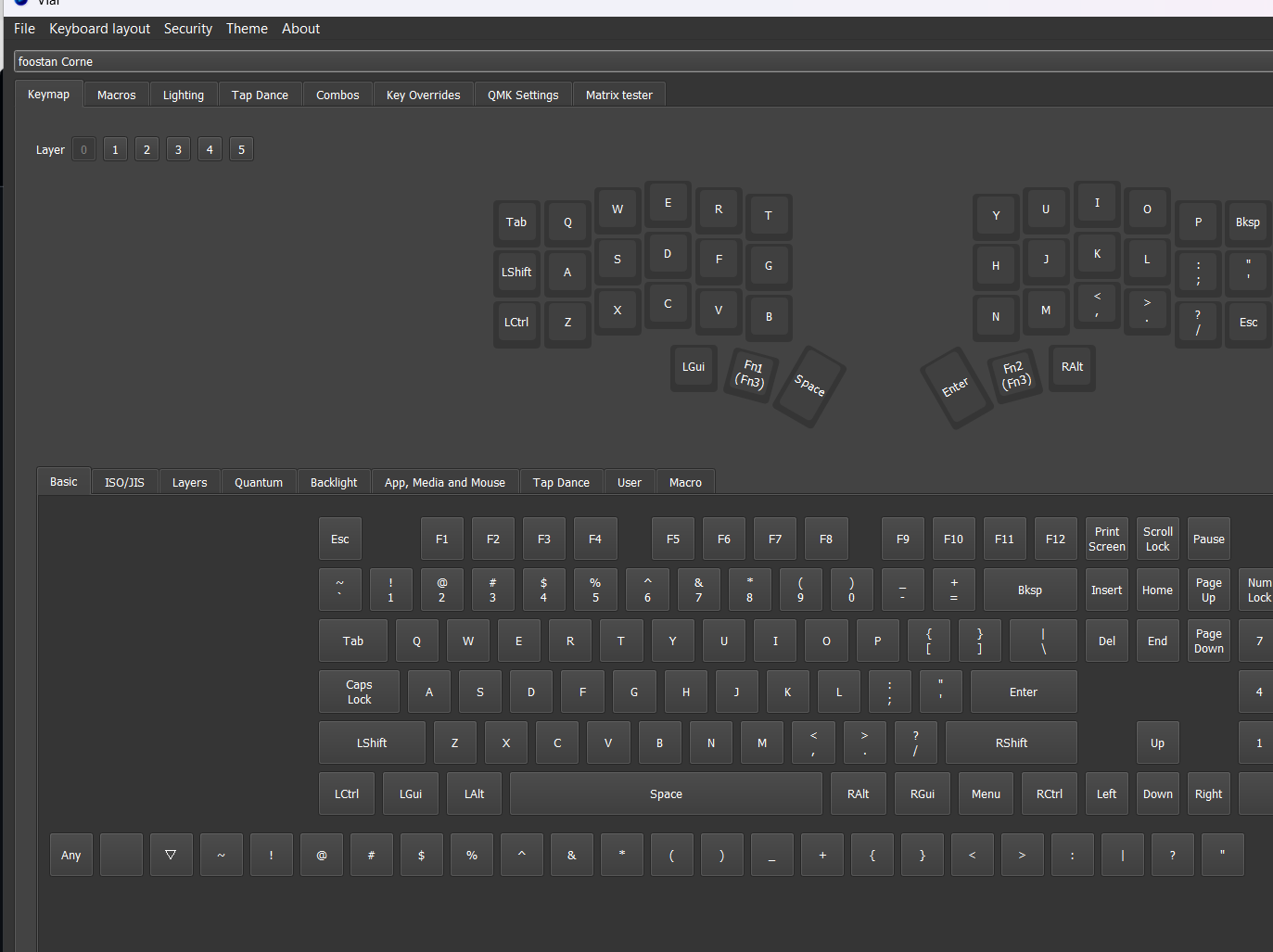Open the Matrix tester tab
The height and width of the screenshot is (952, 1273).
point(618,94)
